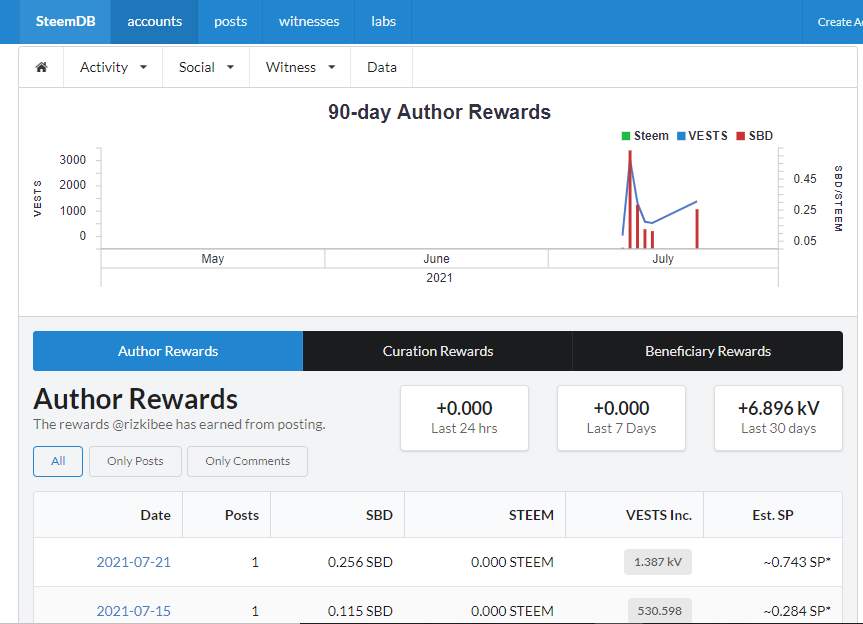Click the 90-day Author Rewards chart title
Image resolution: width=863 pixels, height=624 pixels.
click(439, 112)
